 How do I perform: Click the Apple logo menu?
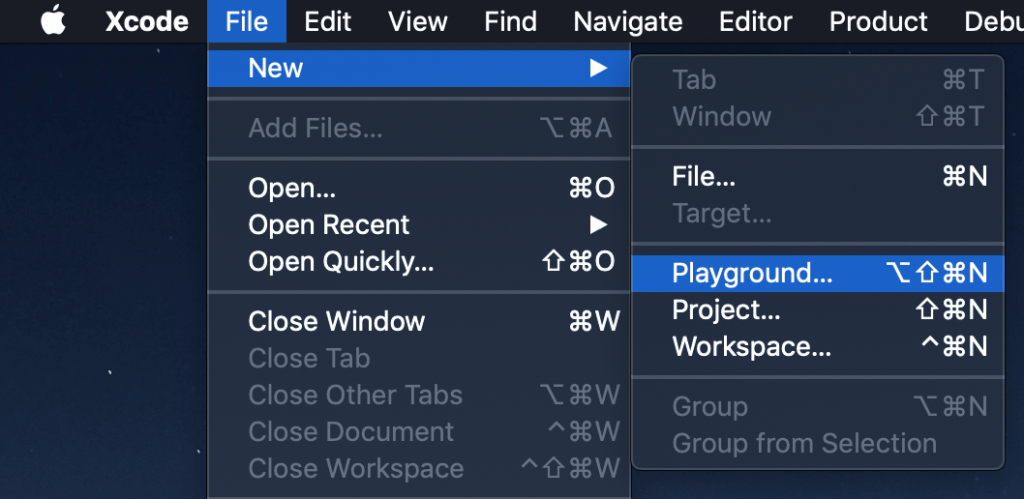(x=54, y=22)
